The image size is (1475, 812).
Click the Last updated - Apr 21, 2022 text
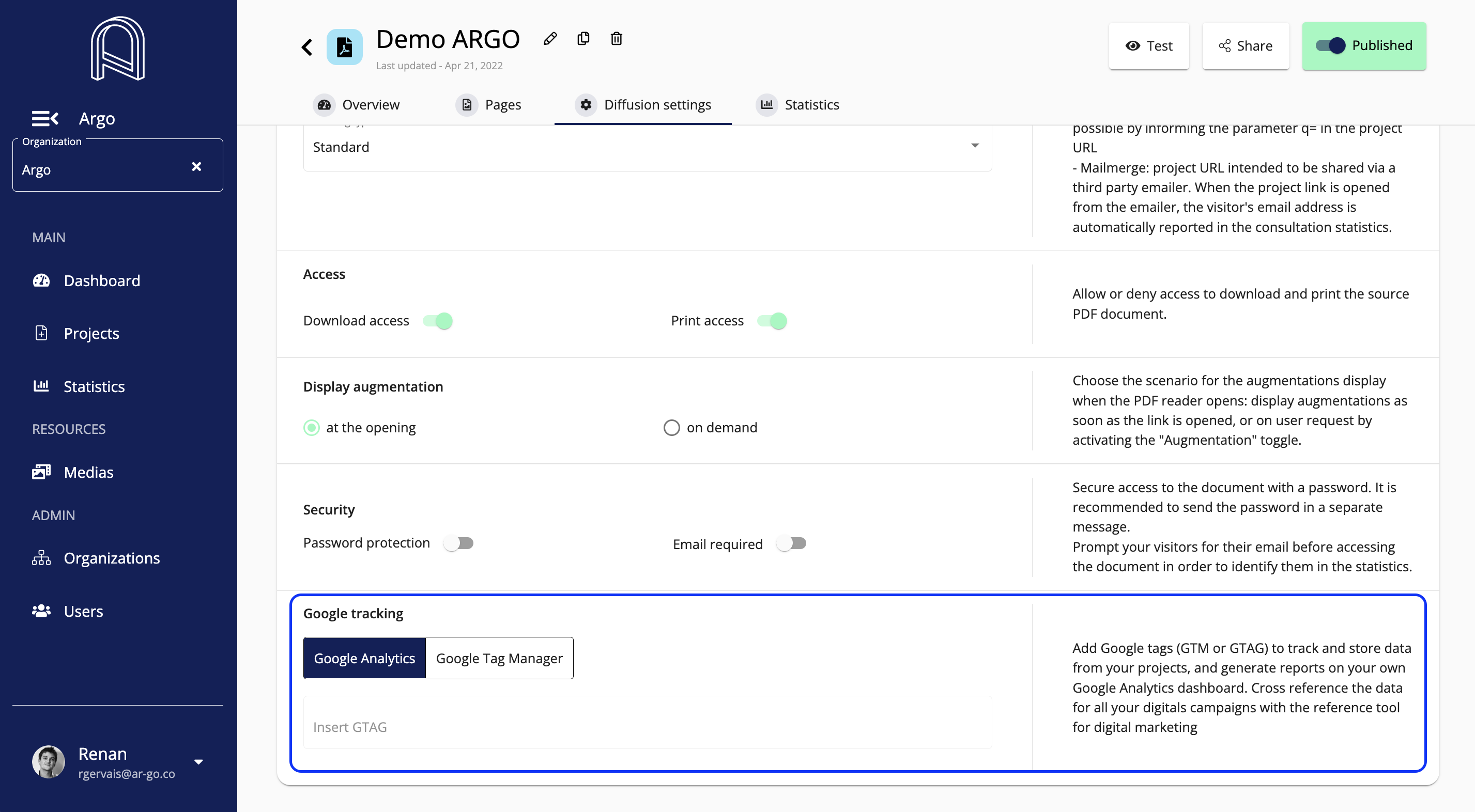point(439,66)
